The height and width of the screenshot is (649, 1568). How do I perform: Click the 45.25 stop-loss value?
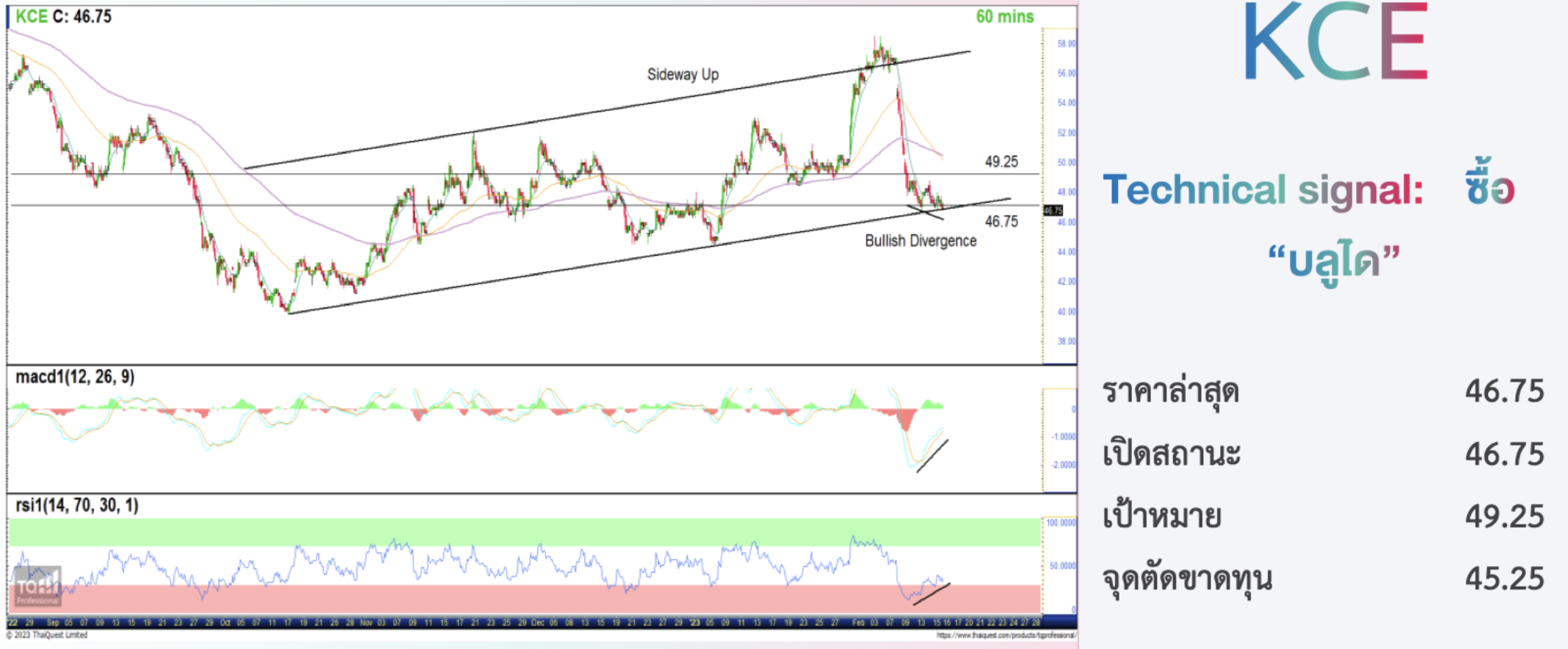1505,579
